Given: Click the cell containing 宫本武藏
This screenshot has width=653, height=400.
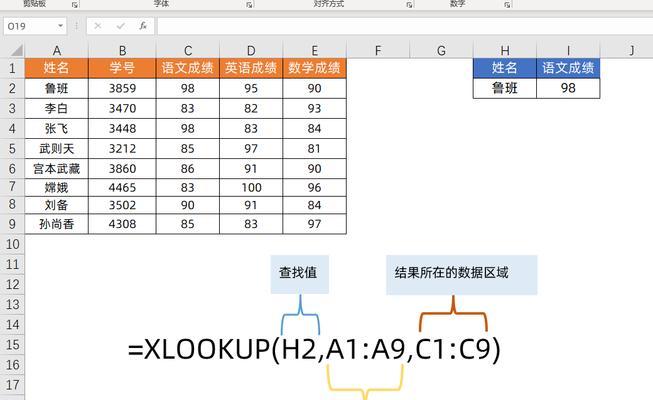Looking at the screenshot, I should (57, 168).
